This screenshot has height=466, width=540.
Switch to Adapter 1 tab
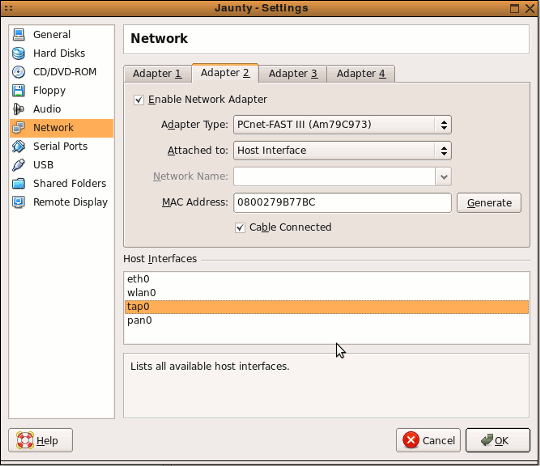tap(157, 74)
